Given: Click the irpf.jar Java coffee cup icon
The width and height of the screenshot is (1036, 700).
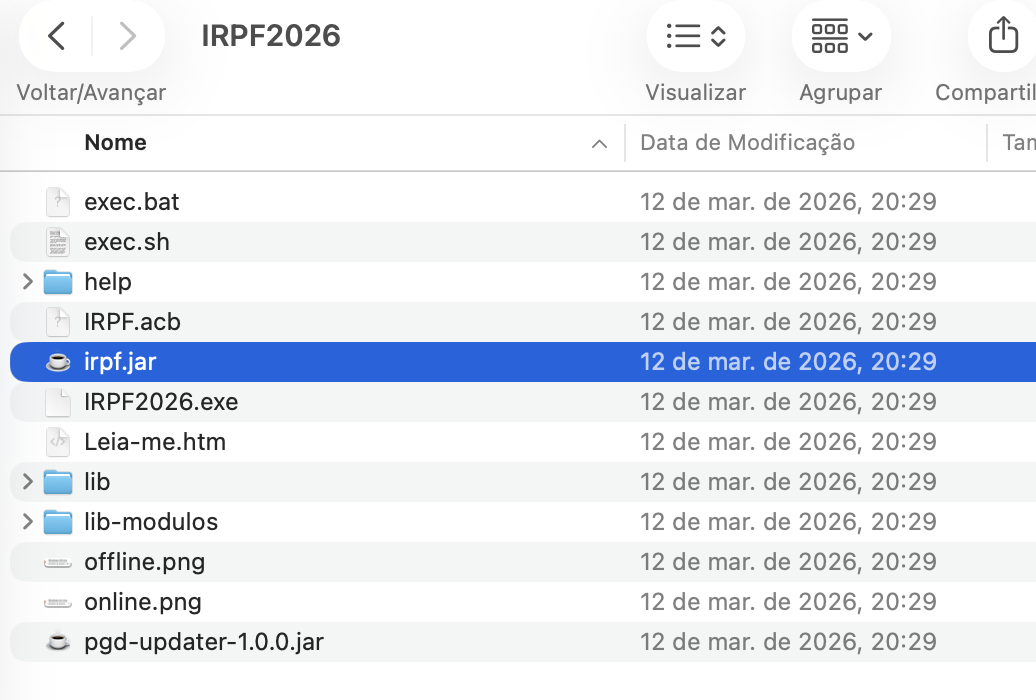Looking at the screenshot, I should [x=57, y=362].
